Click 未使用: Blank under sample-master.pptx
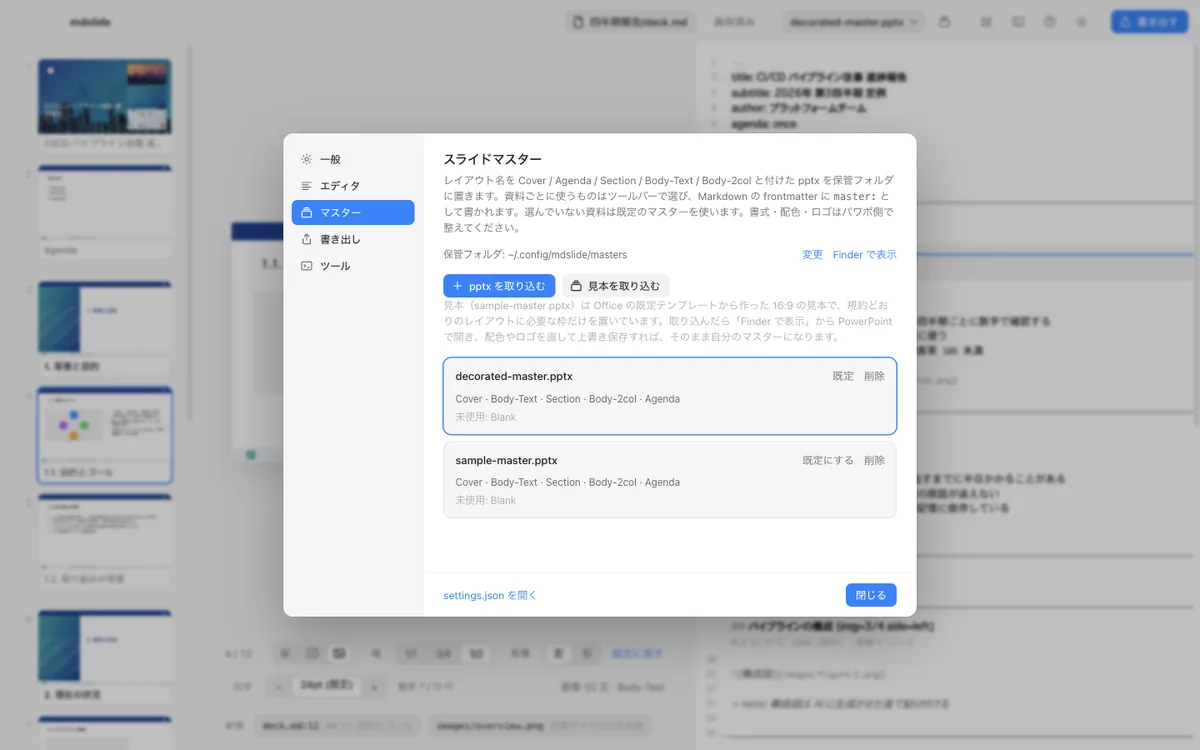Screen dimensions: 1200x750 point(485,500)
